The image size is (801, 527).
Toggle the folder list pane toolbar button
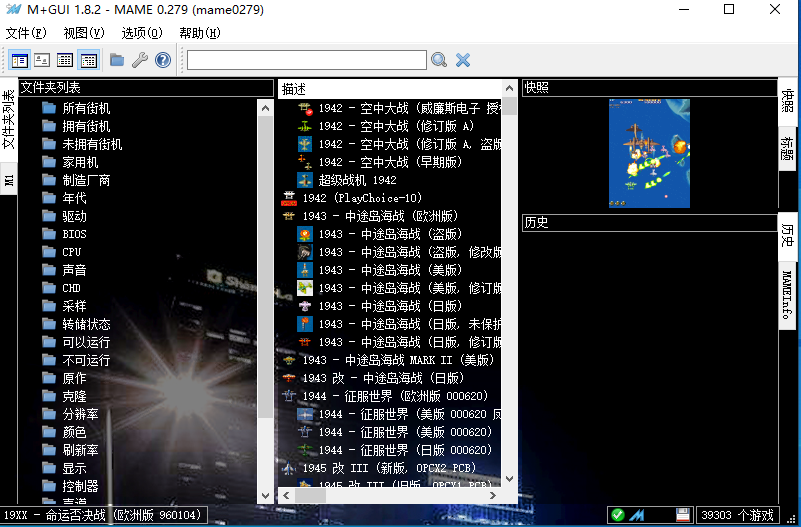[x=19, y=60]
